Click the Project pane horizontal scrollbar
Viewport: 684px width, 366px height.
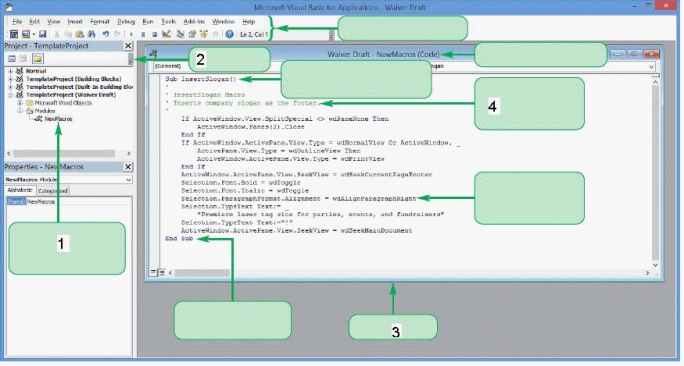[68, 154]
